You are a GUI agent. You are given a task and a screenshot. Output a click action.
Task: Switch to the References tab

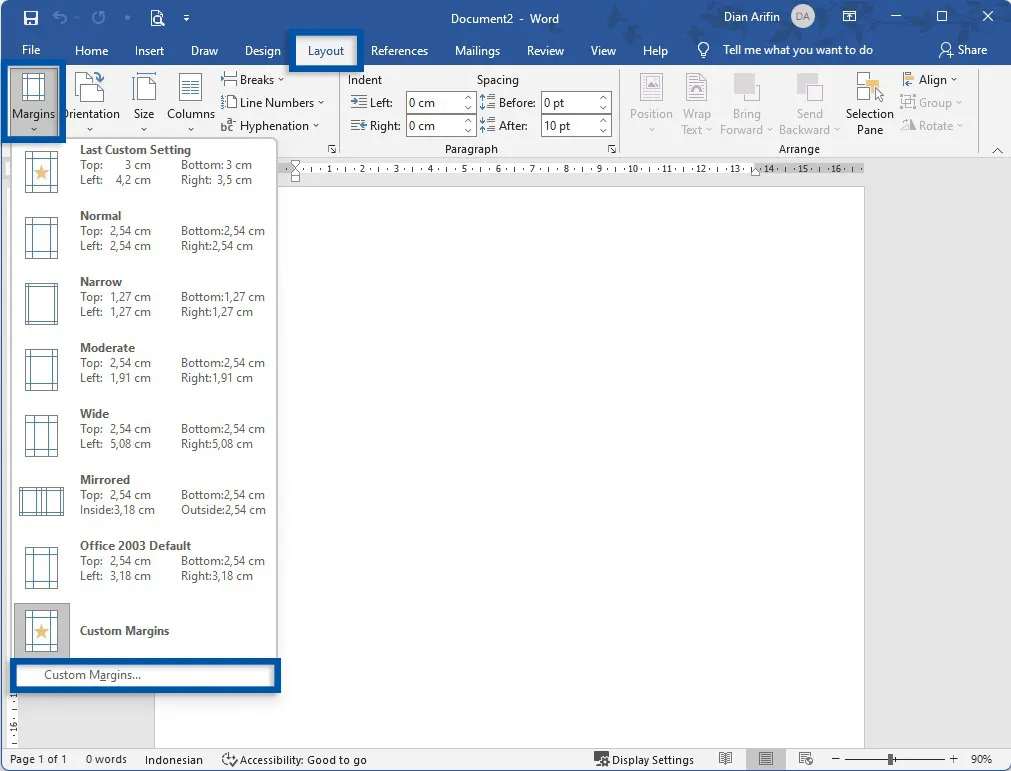pyautogui.click(x=399, y=51)
